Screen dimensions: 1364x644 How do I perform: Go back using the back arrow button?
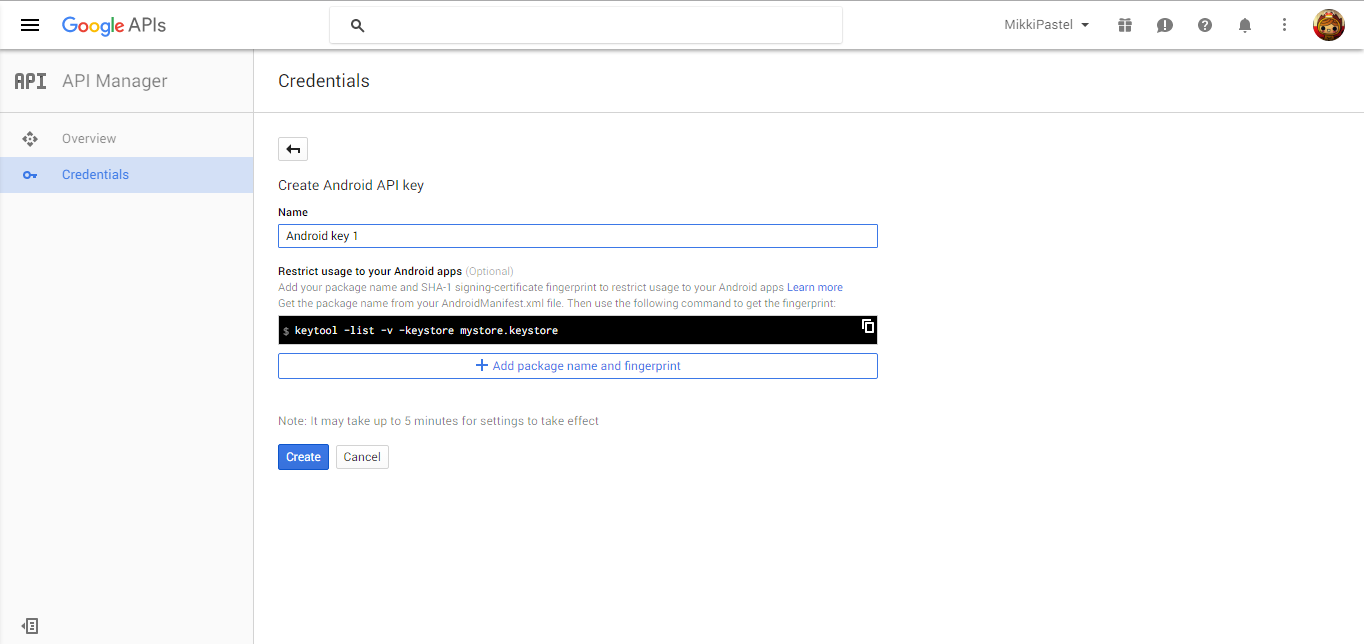pos(292,148)
